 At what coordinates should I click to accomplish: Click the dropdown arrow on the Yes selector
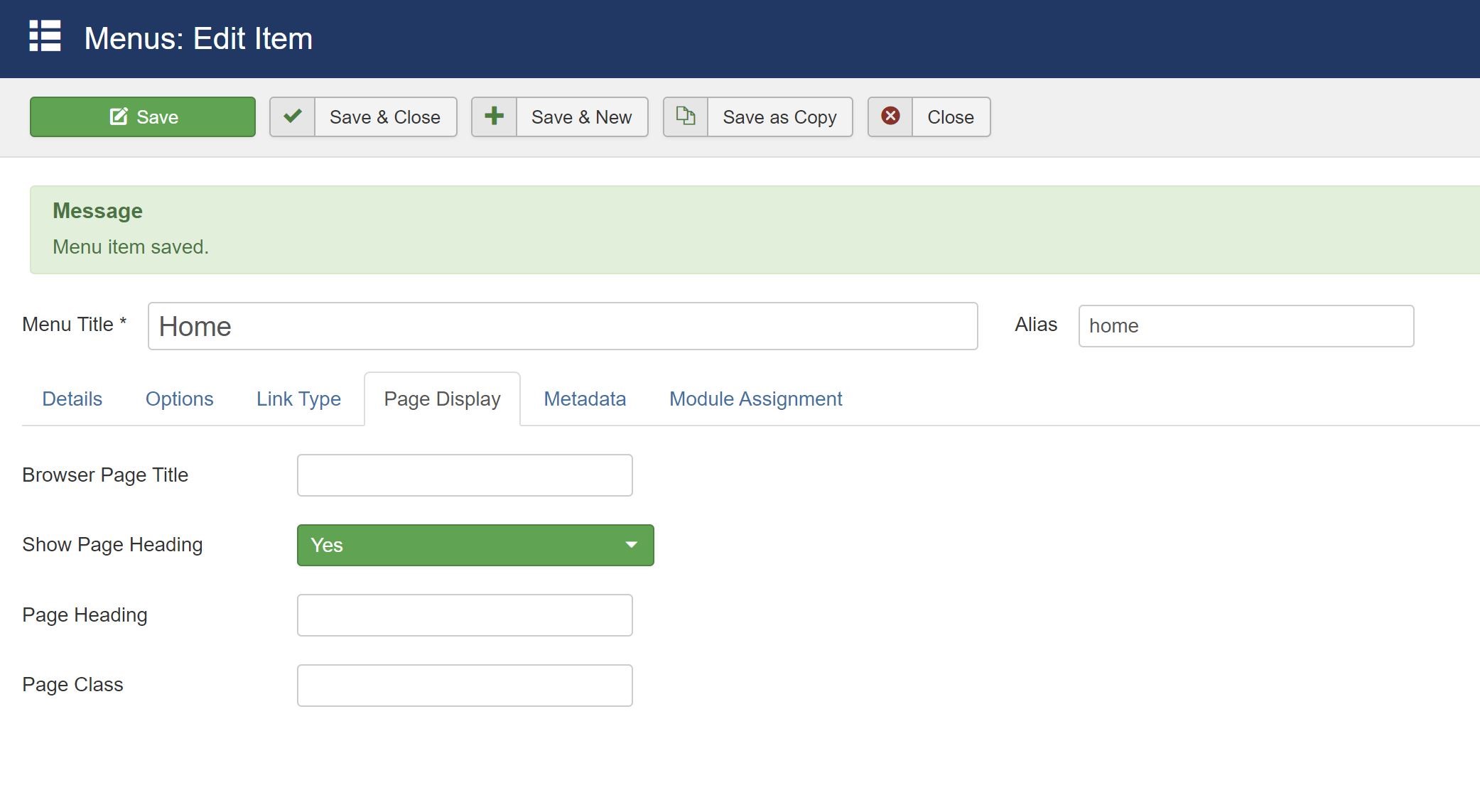tap(631, 545)
